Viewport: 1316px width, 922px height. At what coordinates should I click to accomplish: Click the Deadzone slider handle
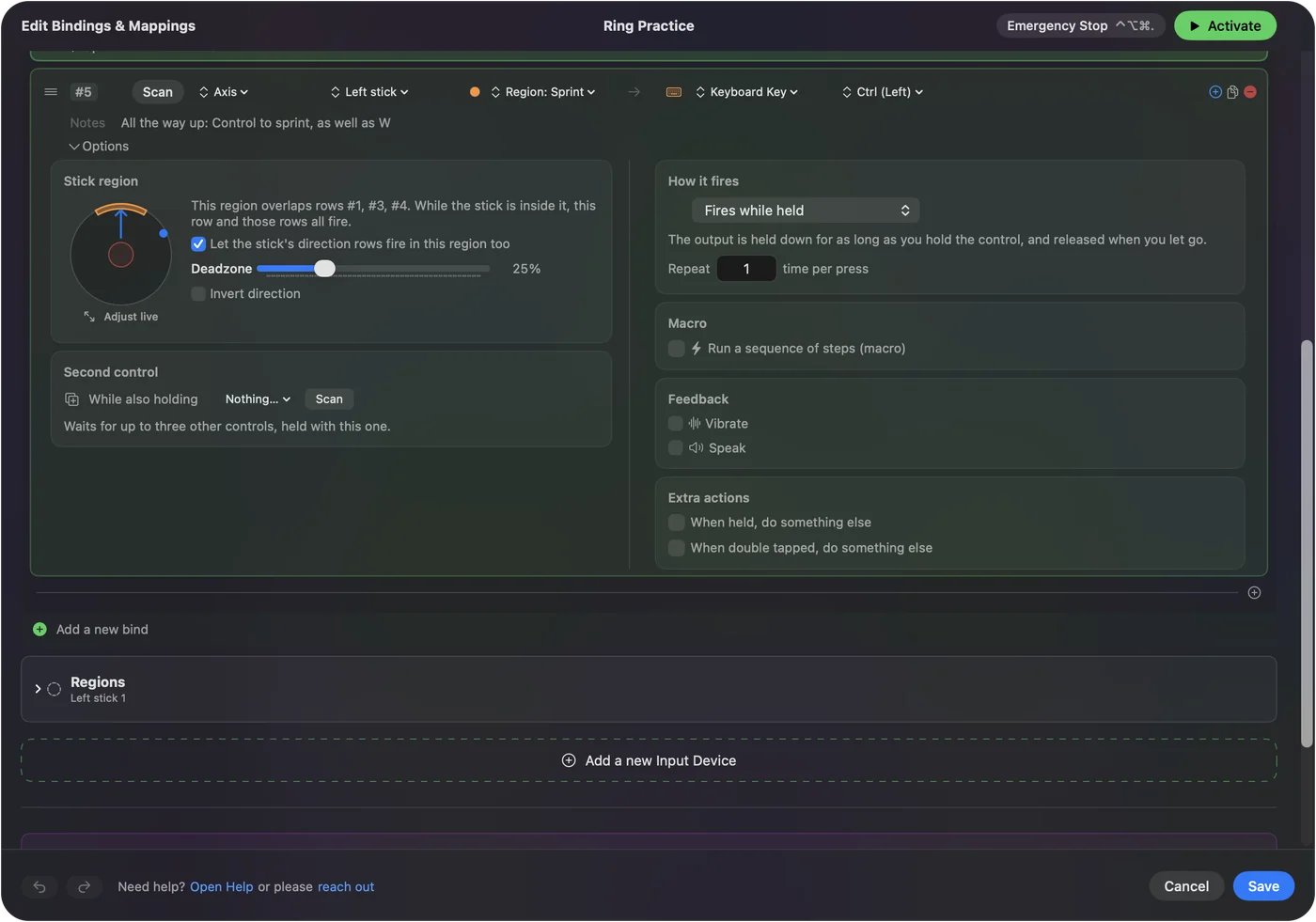324,269
